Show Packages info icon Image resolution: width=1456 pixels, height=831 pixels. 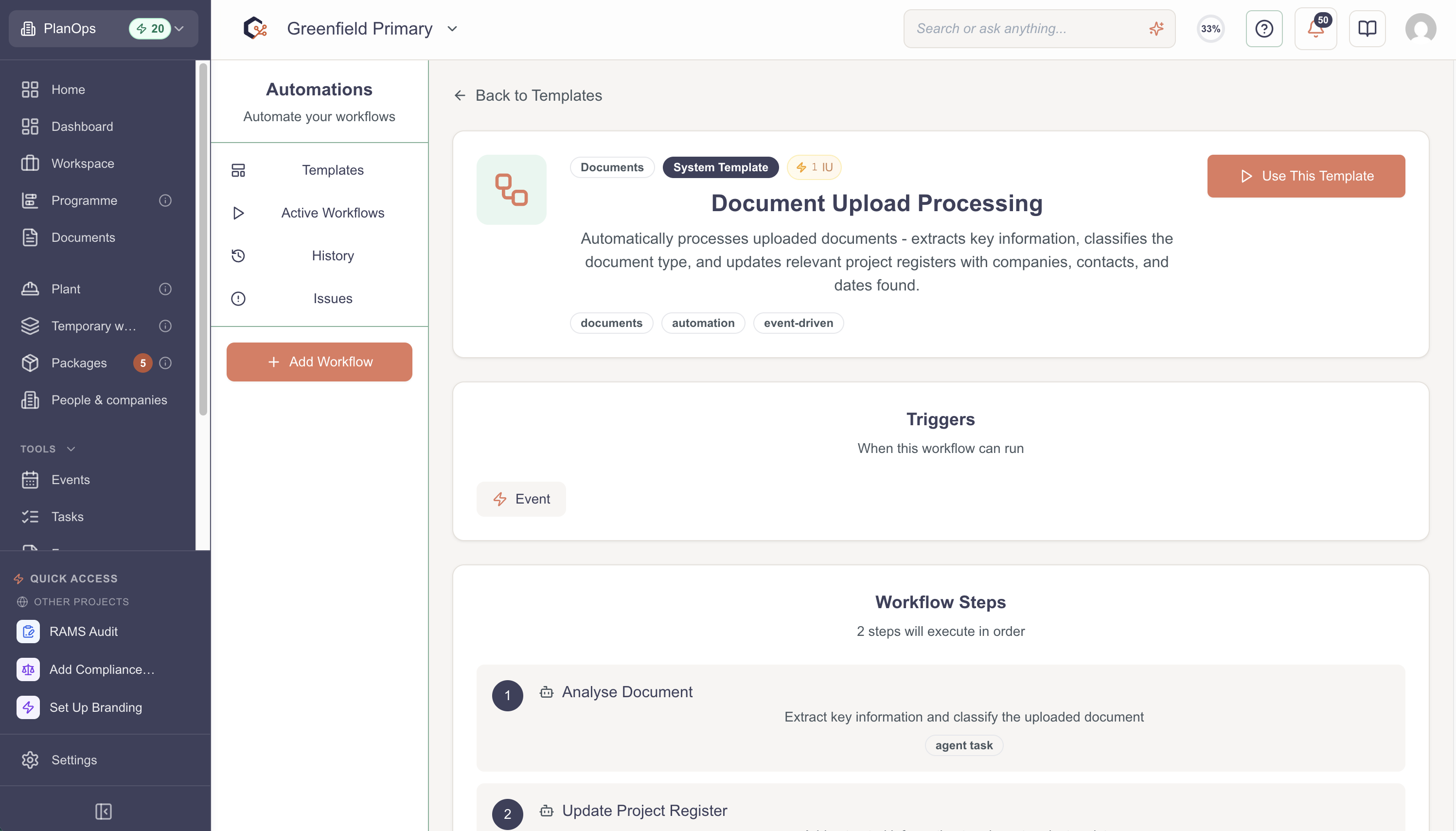click(165, 363)
